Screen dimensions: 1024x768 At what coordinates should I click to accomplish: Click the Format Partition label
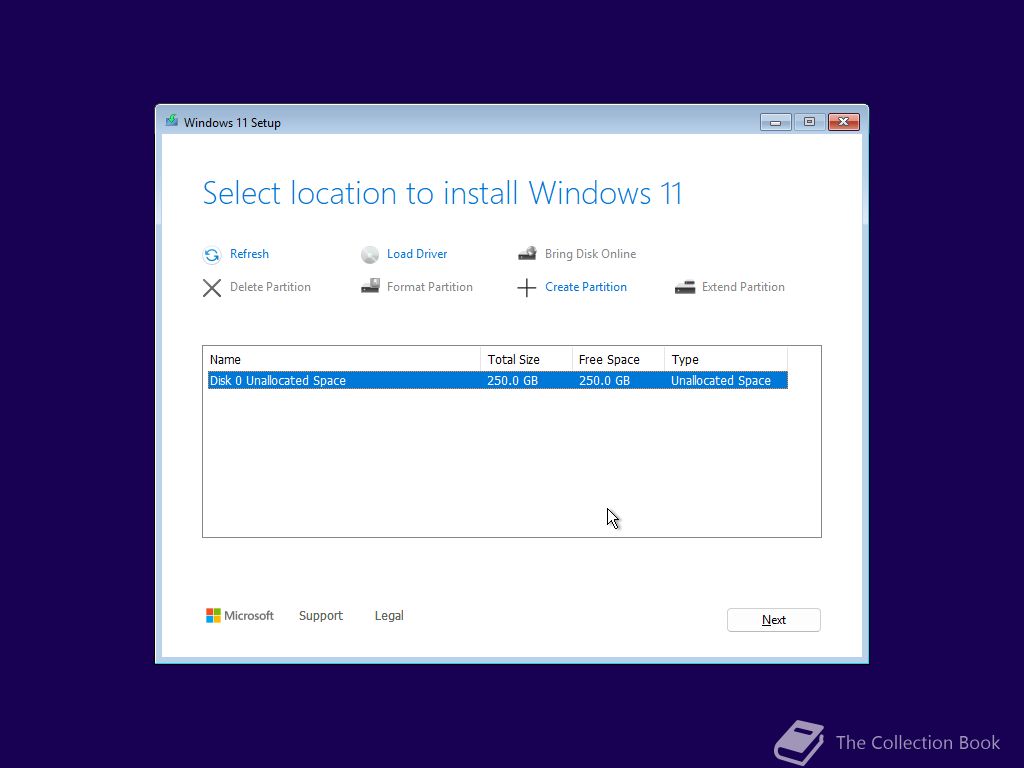coord(430,287)
